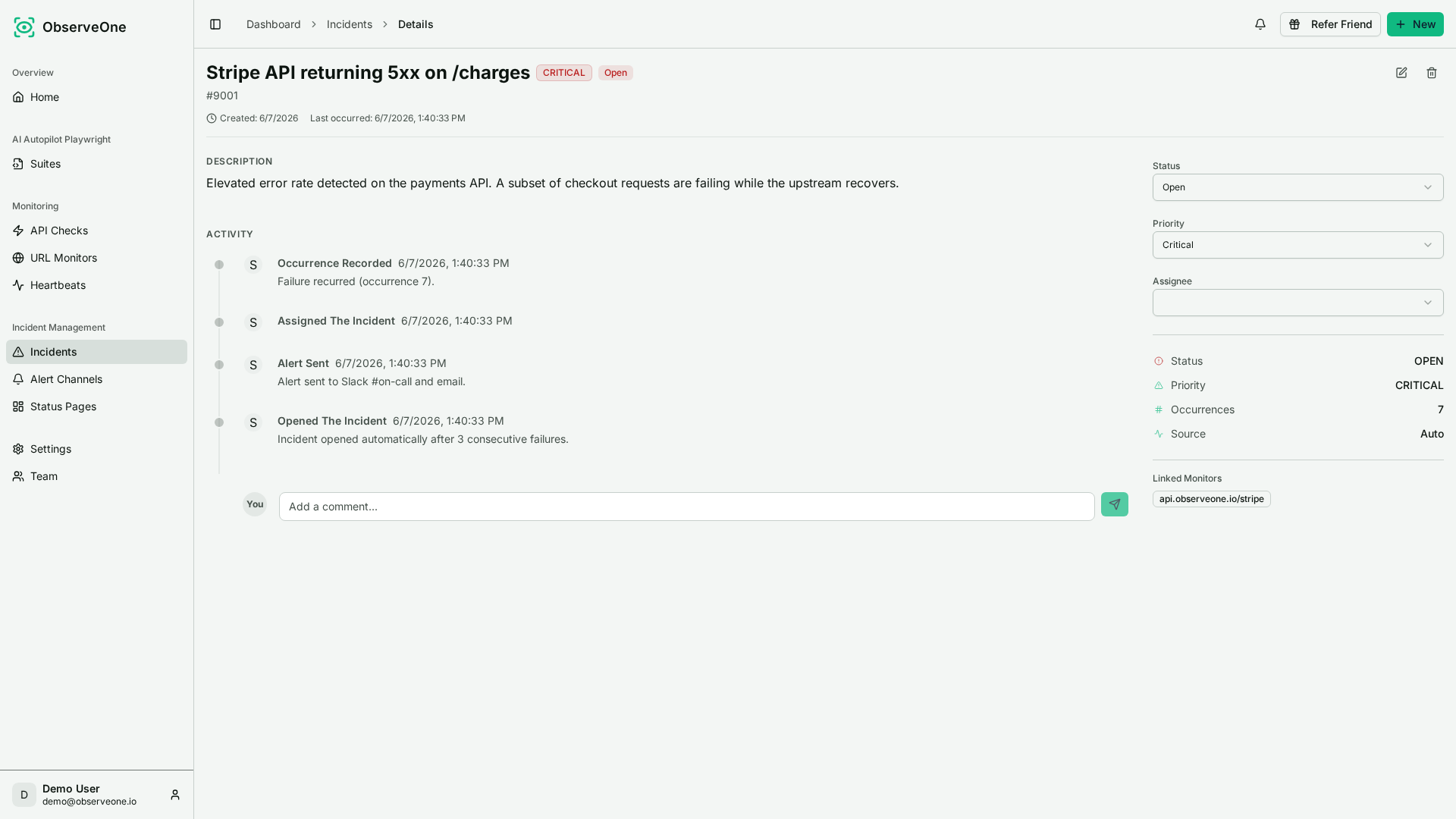Click the ObserveOne logo icon
The width and height of the screenshot is (1456, 819).
tap(24, 27)
